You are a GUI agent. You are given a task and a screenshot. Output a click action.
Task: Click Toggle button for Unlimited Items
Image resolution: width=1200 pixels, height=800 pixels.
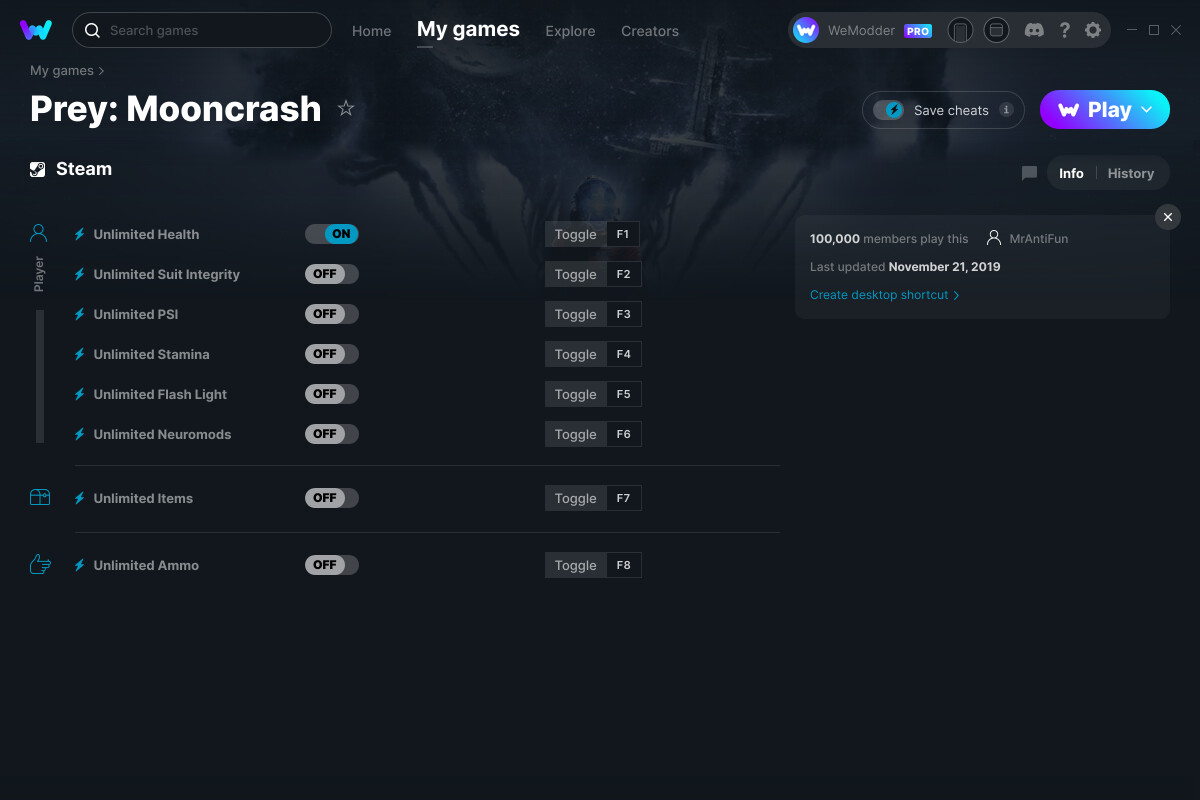coord(575,498)
